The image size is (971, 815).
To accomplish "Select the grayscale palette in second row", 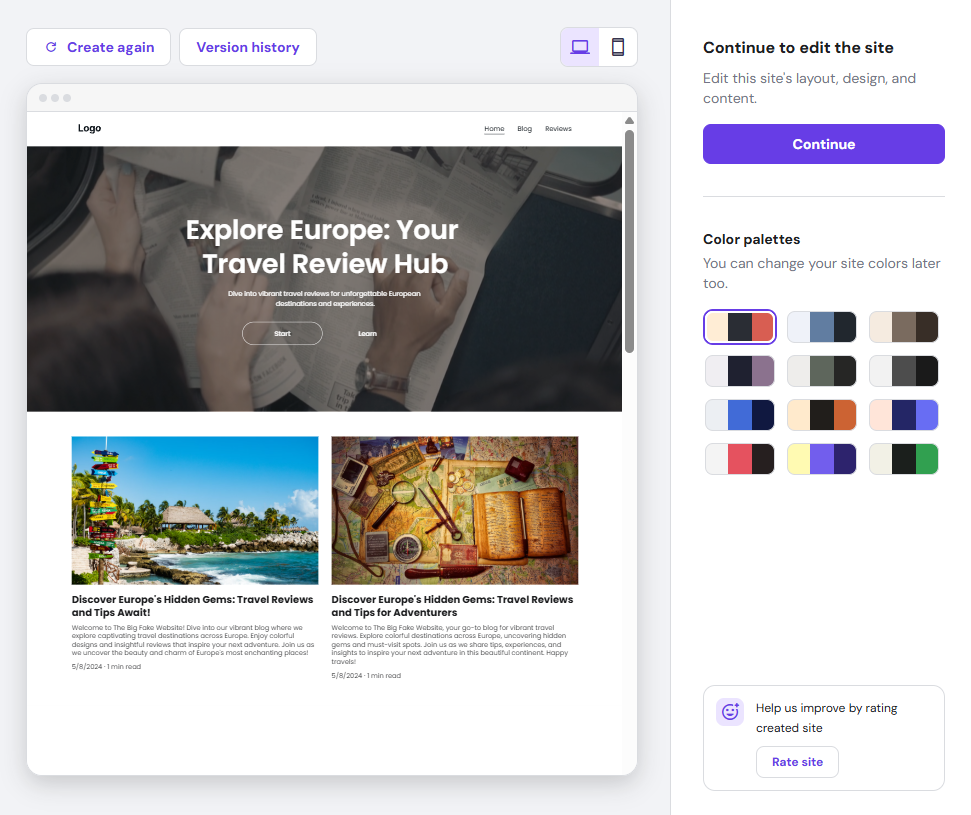I will coord(904,371).
